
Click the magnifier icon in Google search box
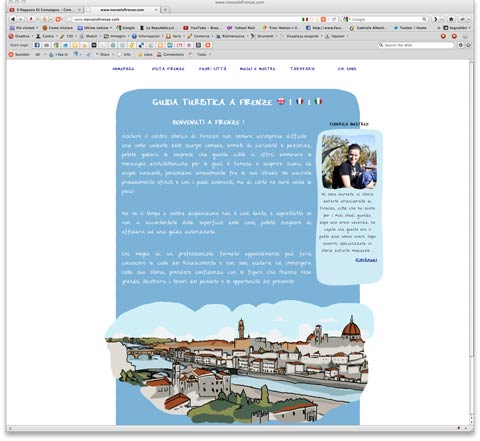click(x=424, y=19)
